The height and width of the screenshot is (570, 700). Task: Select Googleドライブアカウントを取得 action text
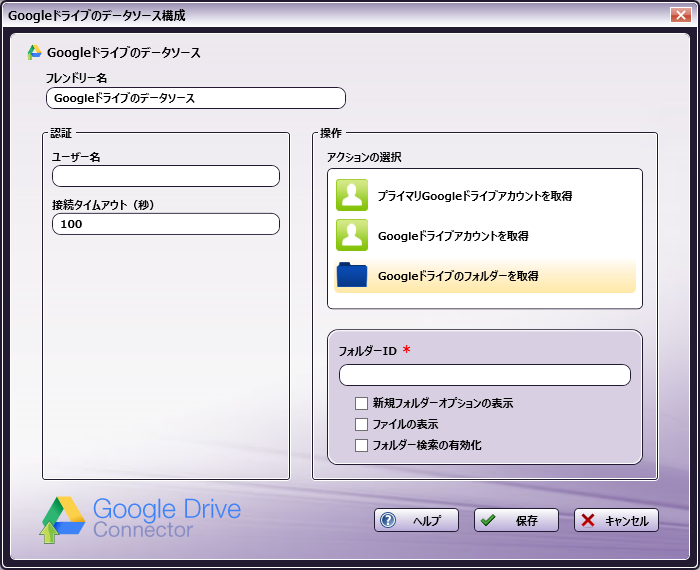click(453, 236)
